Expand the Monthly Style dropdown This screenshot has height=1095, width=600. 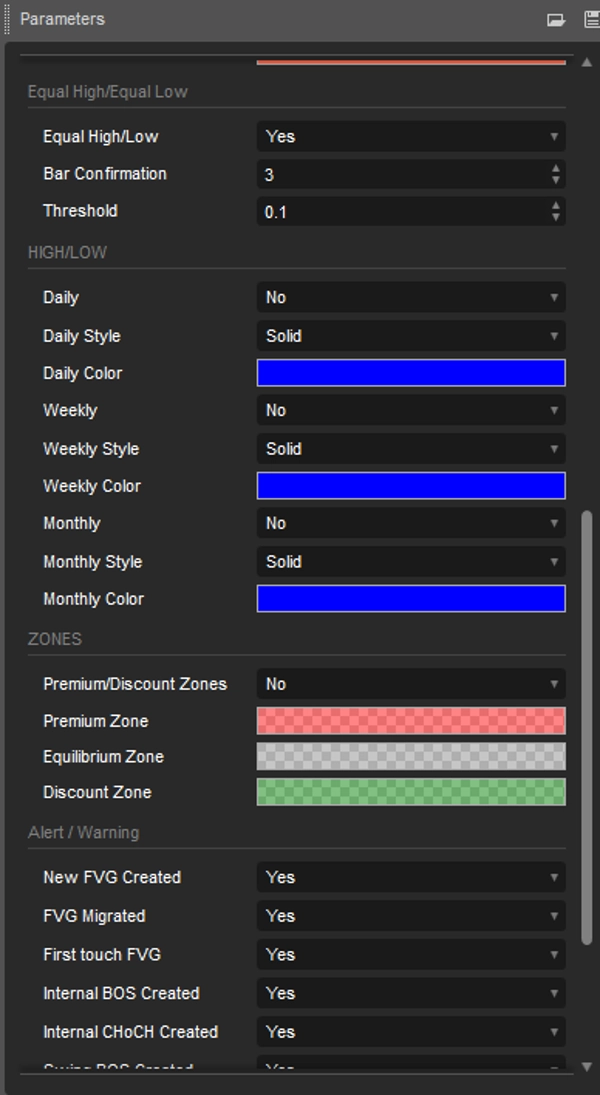[x=556, y=562]
